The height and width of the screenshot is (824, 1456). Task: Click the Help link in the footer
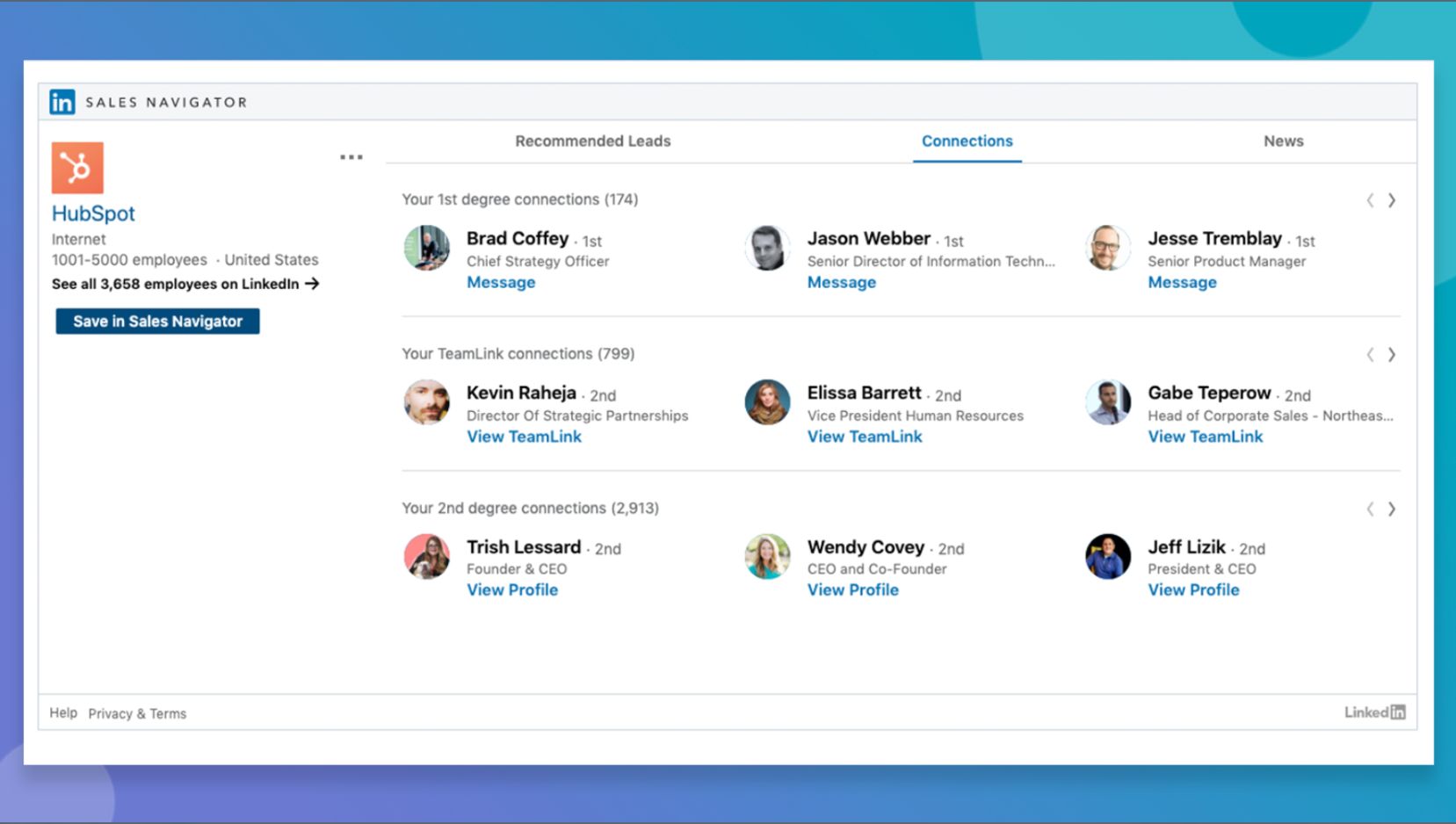click(62, 713)
